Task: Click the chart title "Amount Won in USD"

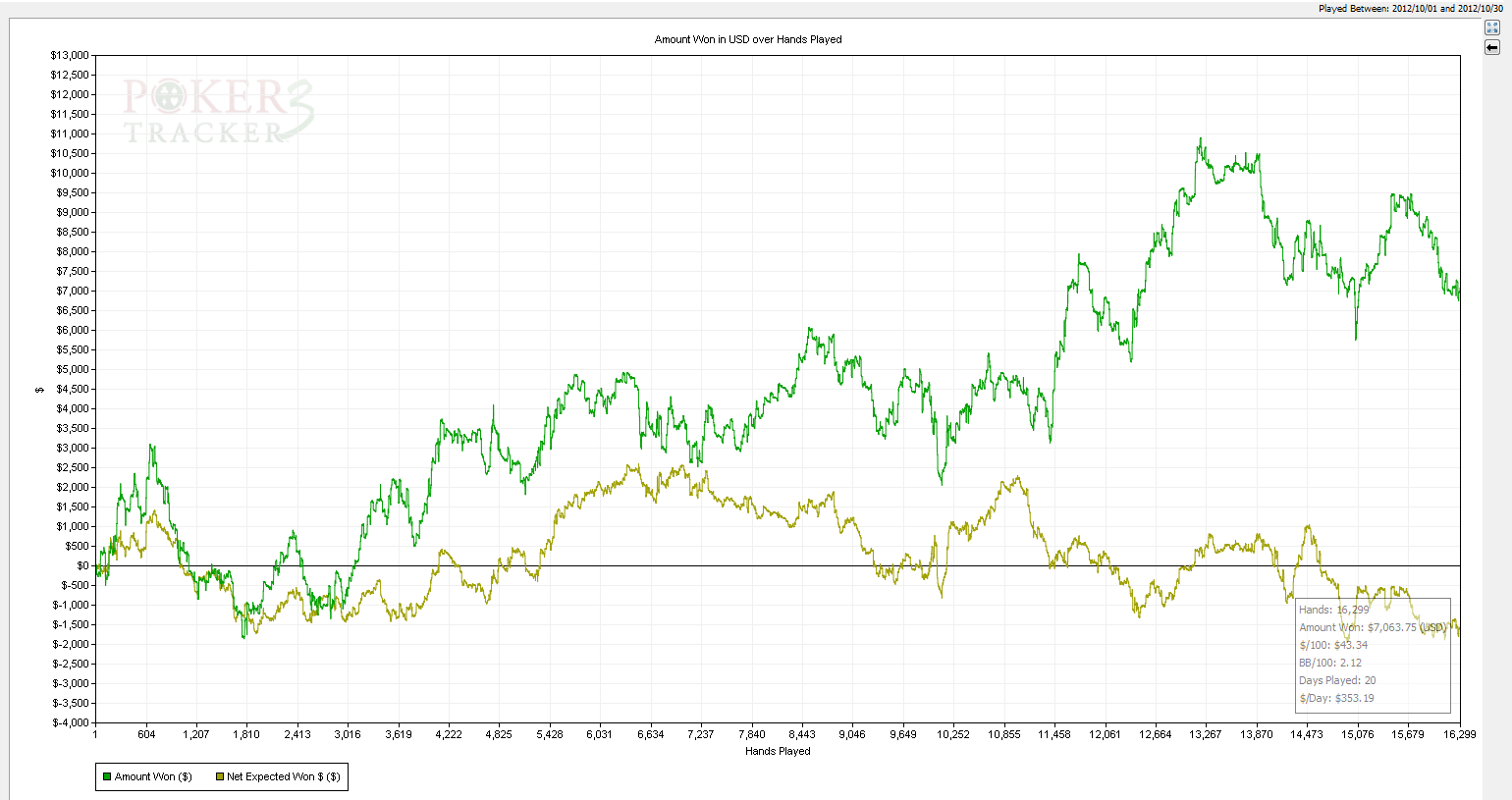Action: coord(747,39)
